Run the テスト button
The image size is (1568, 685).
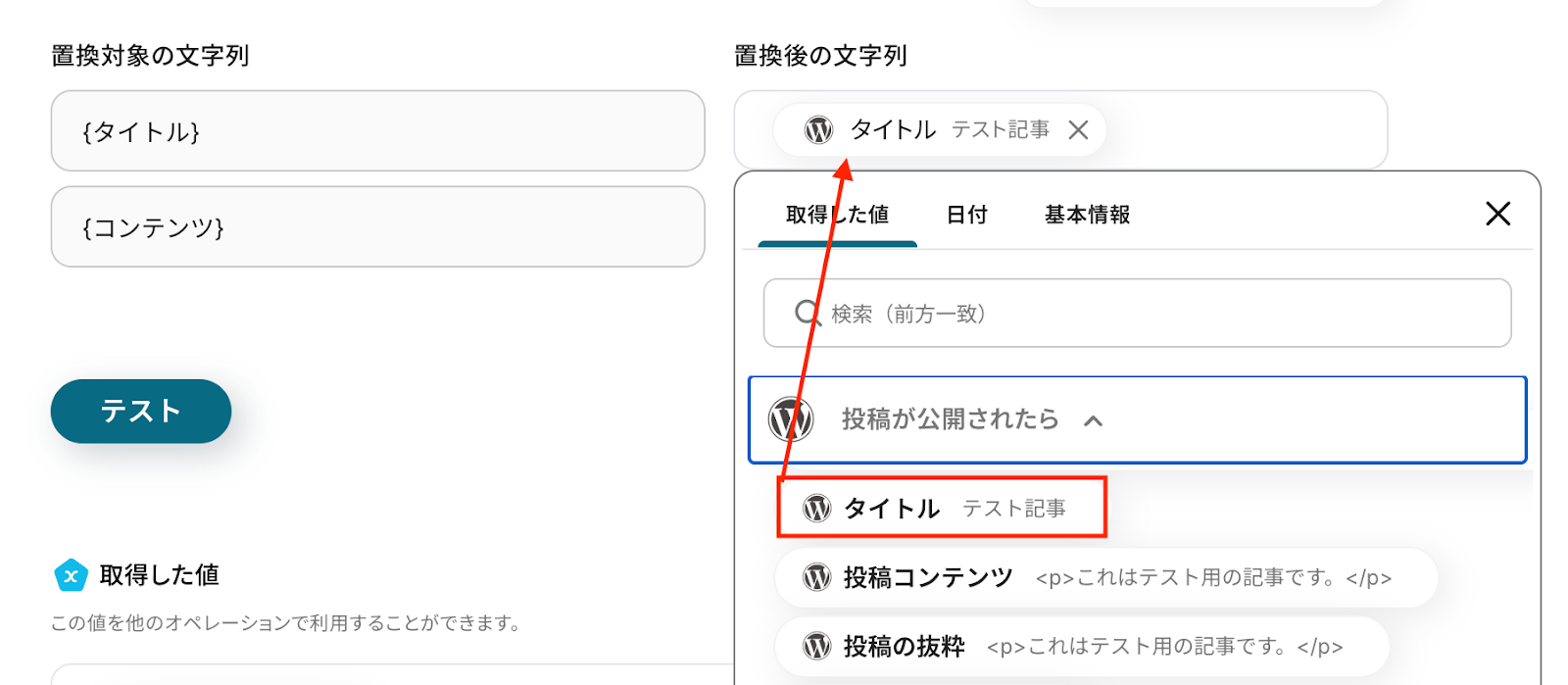(141, 411)
